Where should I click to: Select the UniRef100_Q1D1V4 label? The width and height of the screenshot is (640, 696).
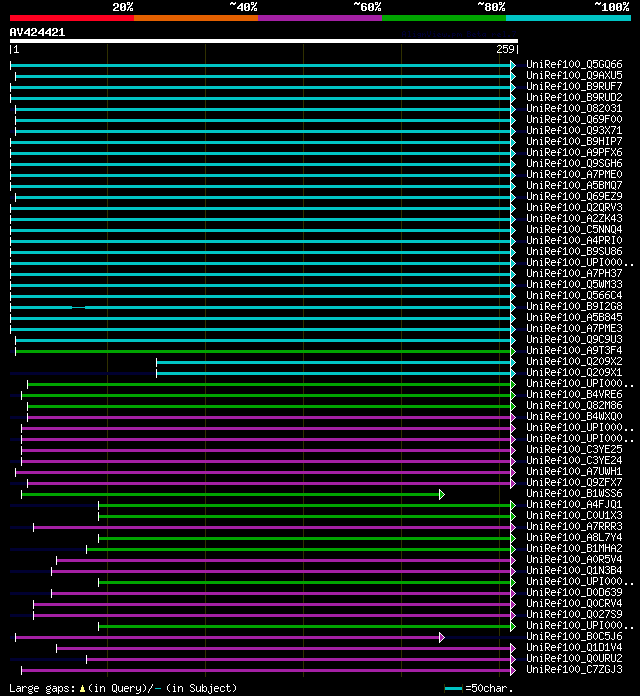(574, 648)
